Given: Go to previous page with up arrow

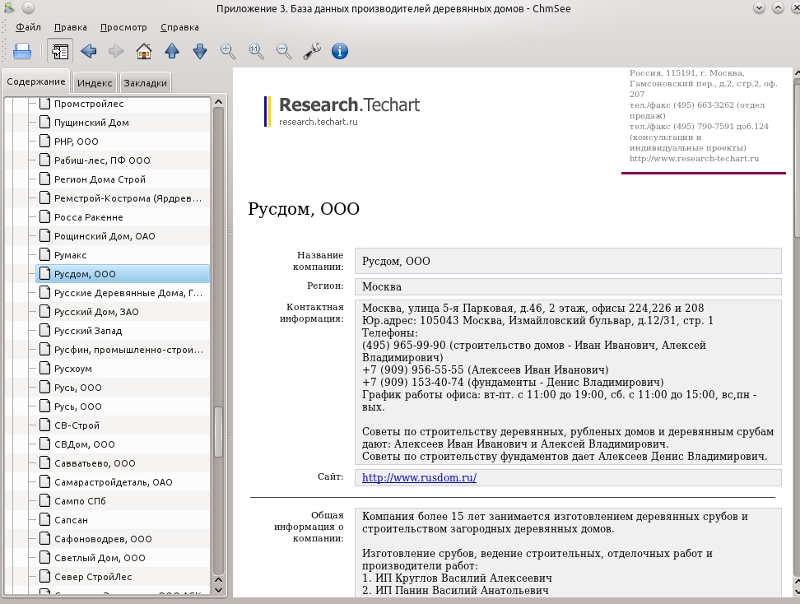Looking at the screenshot, I should (172, 51).
